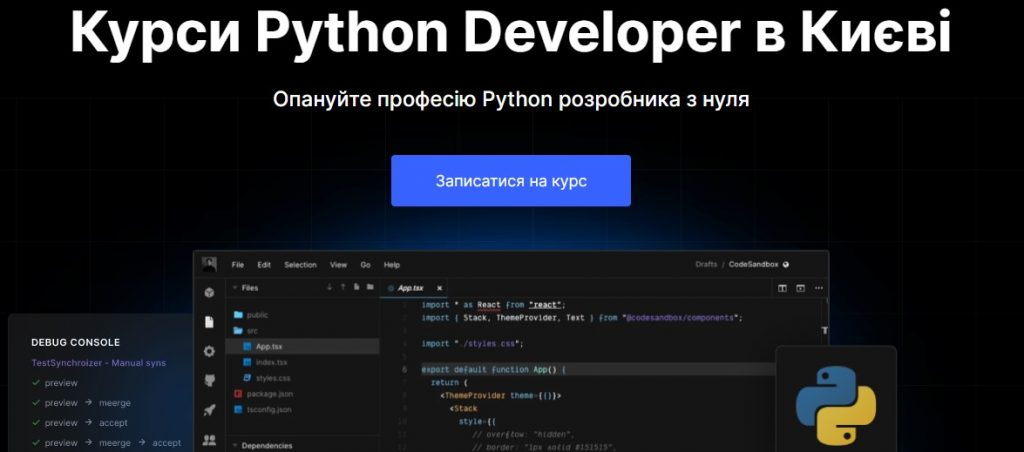Click the import ./styles.css code line
Viewport: 1024px width, 452px height.
point(473,344)
